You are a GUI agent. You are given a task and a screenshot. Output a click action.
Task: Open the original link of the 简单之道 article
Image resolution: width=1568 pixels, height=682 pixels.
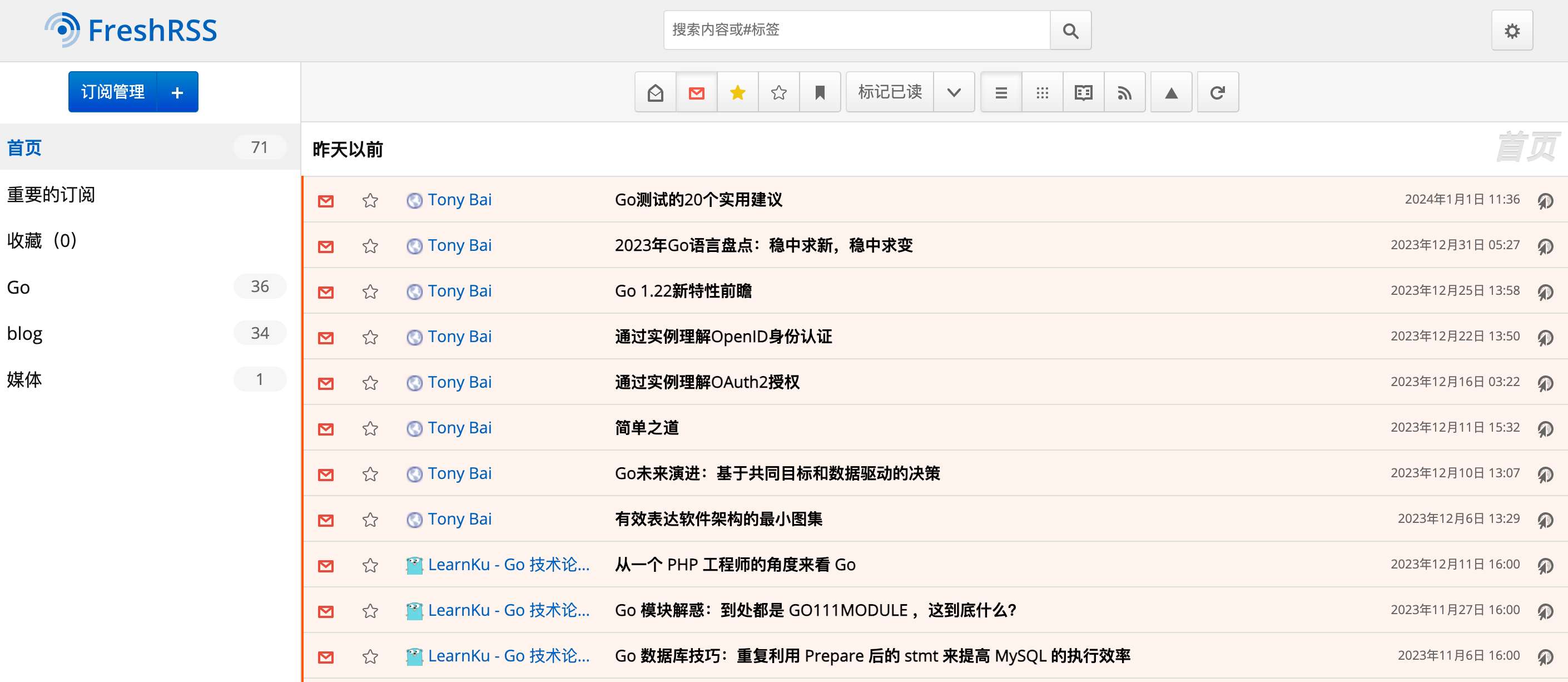pyautogui.click(x=1545, y=429)
